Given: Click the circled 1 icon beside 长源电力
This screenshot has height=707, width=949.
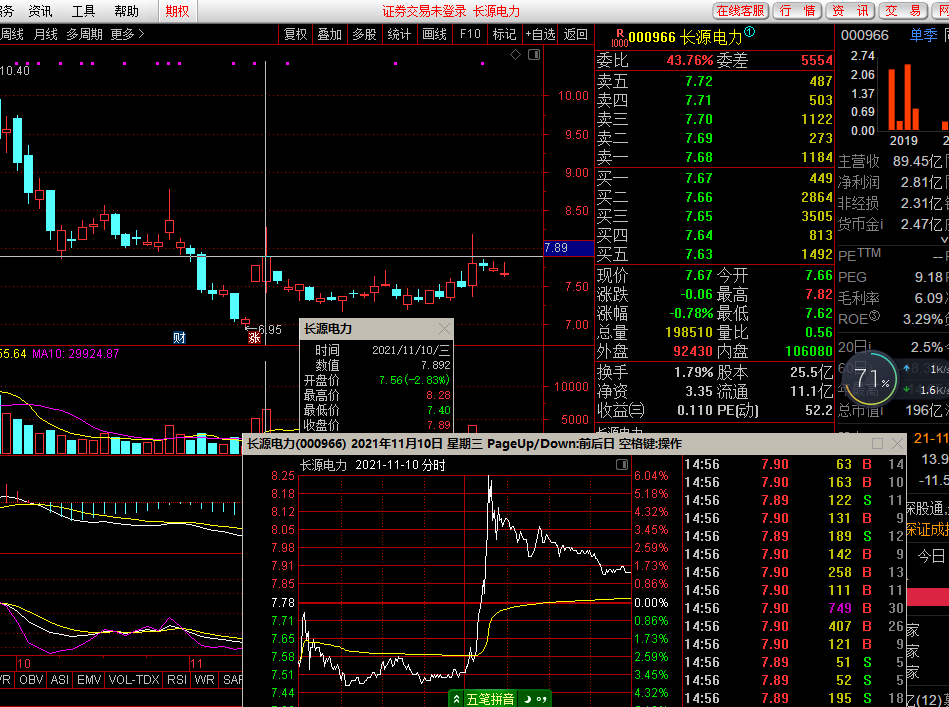Looking at the screenshot, I should (x=749, y=31).
